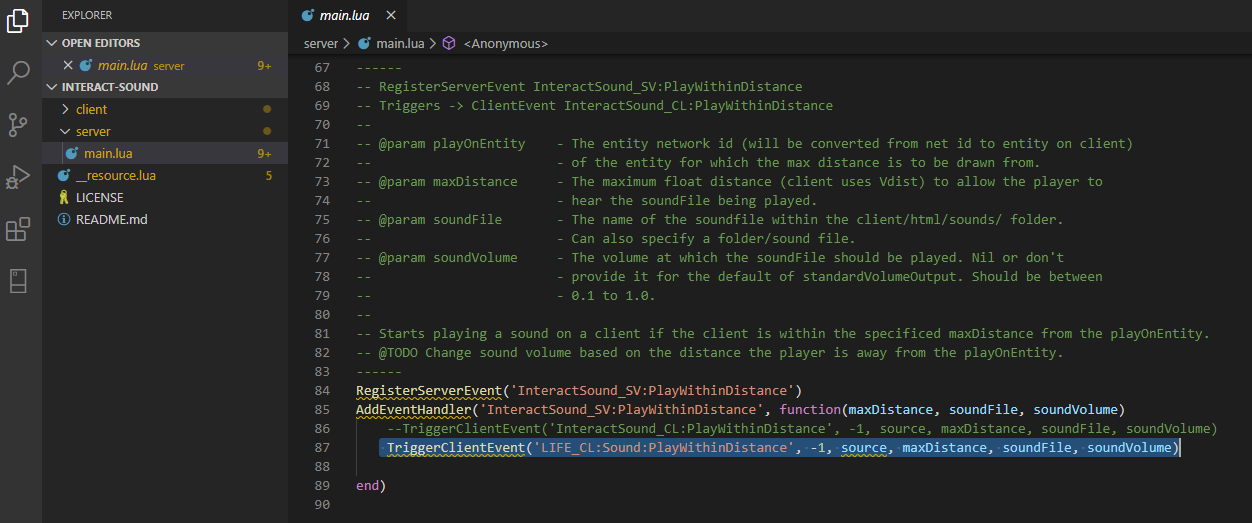The image size is (1252, 523).
Task: Expand the client folder
Action: click(165, 109)
